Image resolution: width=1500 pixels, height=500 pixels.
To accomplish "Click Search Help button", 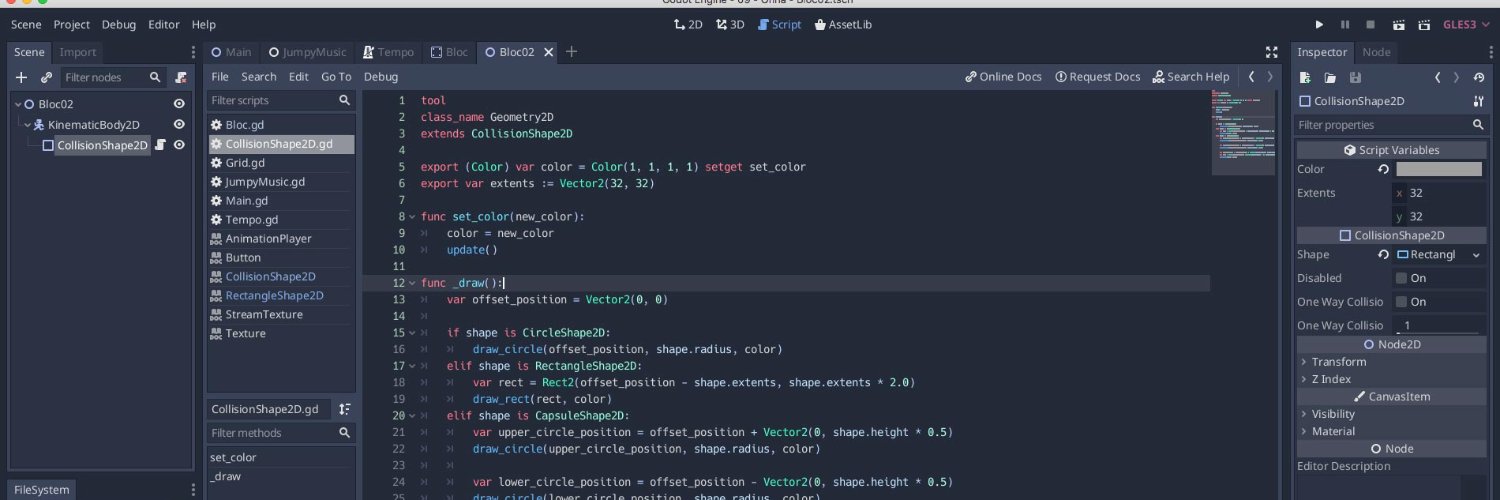I will point(1191,76).
